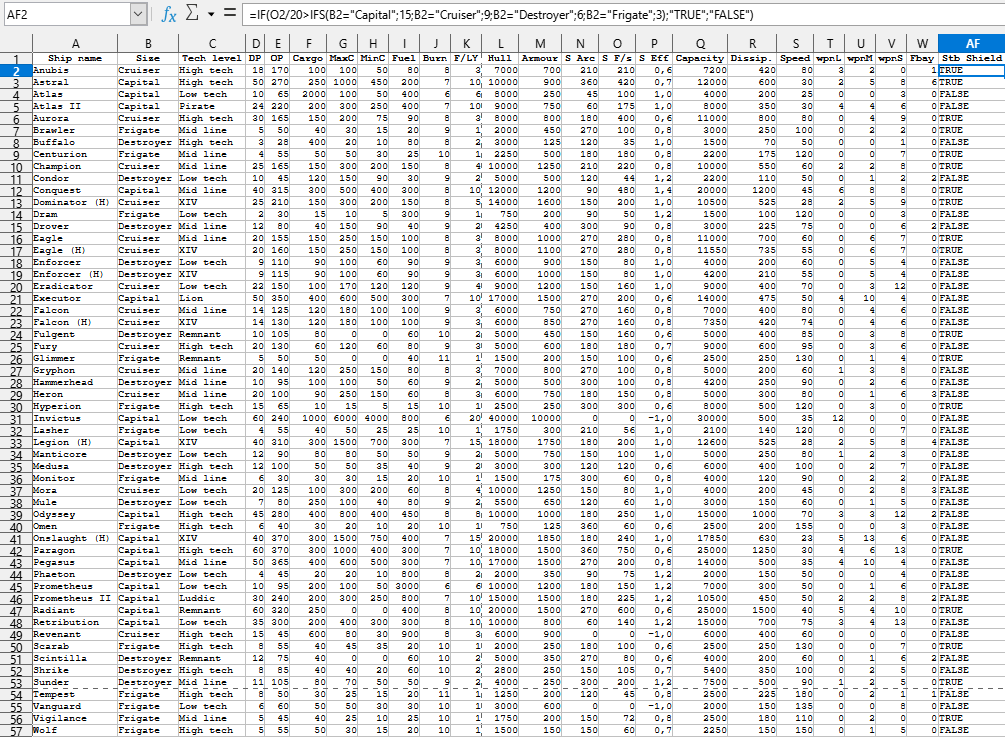Click Radiant dissipation value 1500
This screenshot has width=1005, height=737.
[752, 611]
